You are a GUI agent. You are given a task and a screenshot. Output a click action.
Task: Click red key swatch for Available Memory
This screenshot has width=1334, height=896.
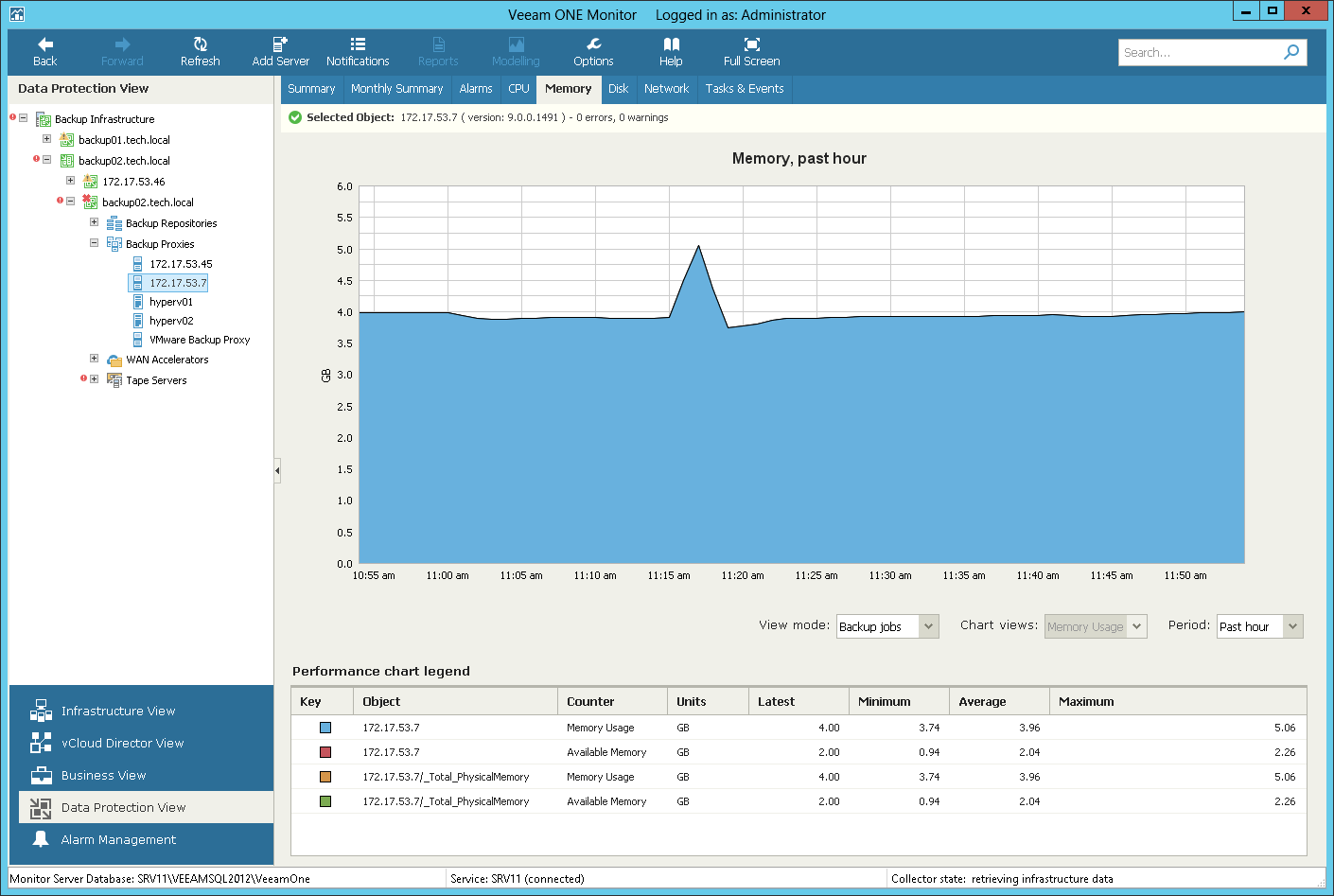click(x=325, y=752)
